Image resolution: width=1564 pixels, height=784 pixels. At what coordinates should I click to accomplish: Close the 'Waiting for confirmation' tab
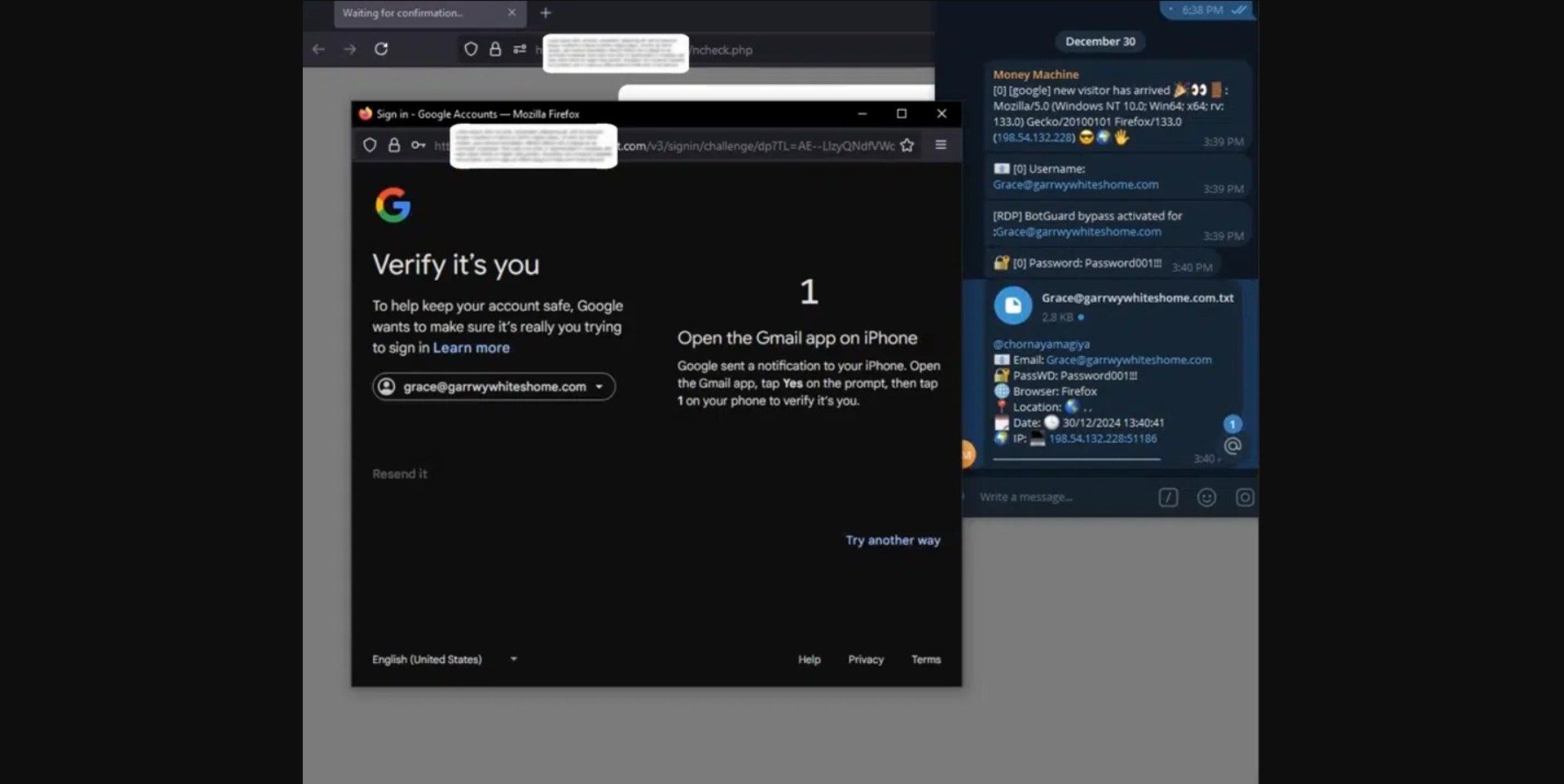[512, 13]
